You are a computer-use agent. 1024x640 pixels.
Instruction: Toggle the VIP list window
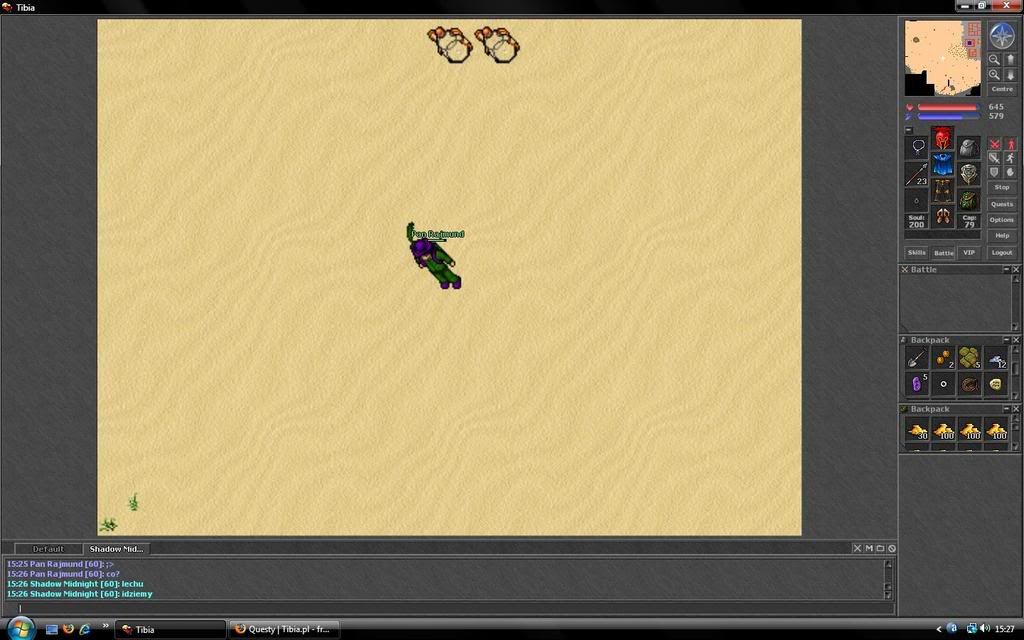click(x=969, y=253)
